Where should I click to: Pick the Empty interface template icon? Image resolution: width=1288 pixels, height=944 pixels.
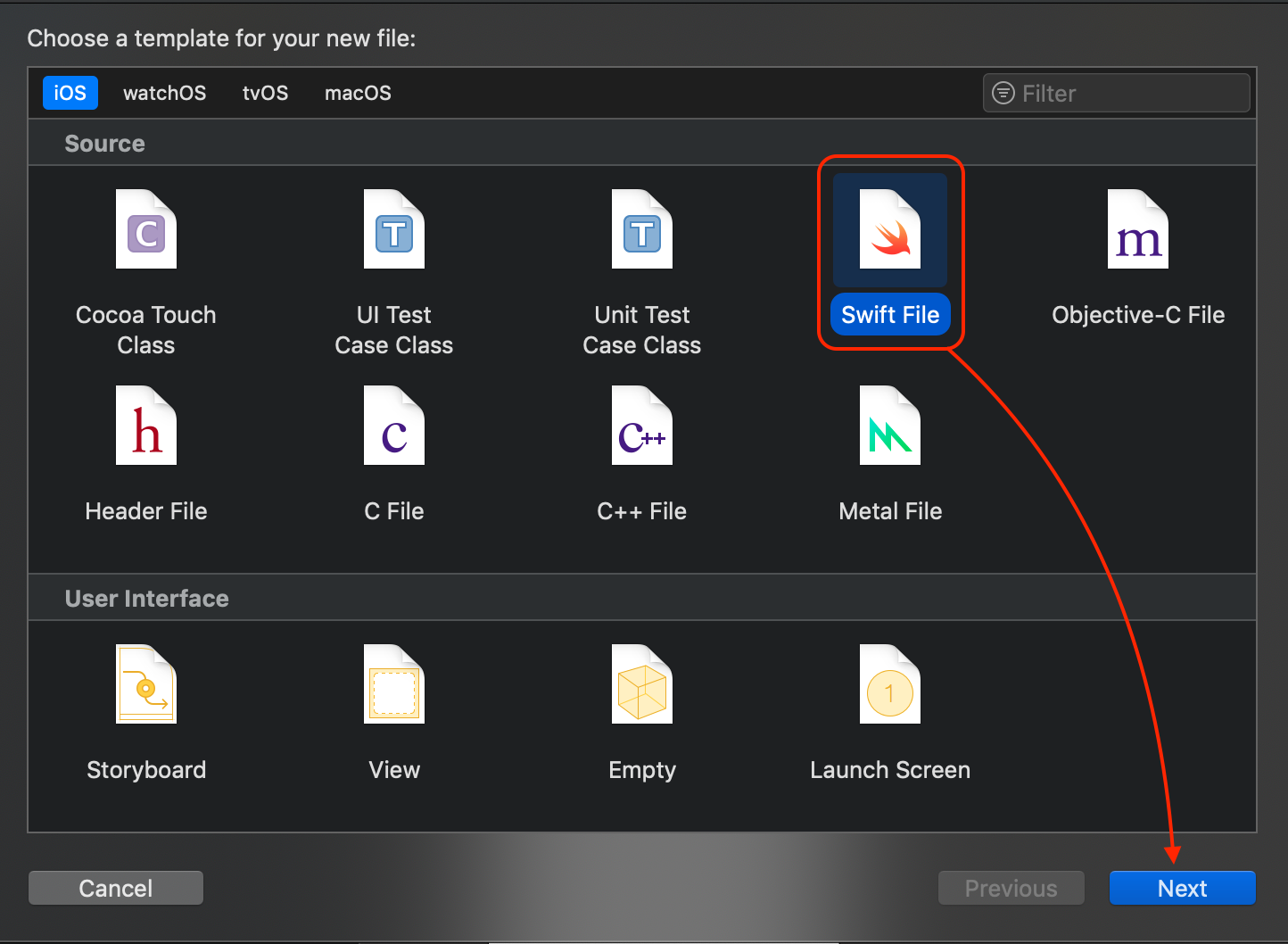642,684
